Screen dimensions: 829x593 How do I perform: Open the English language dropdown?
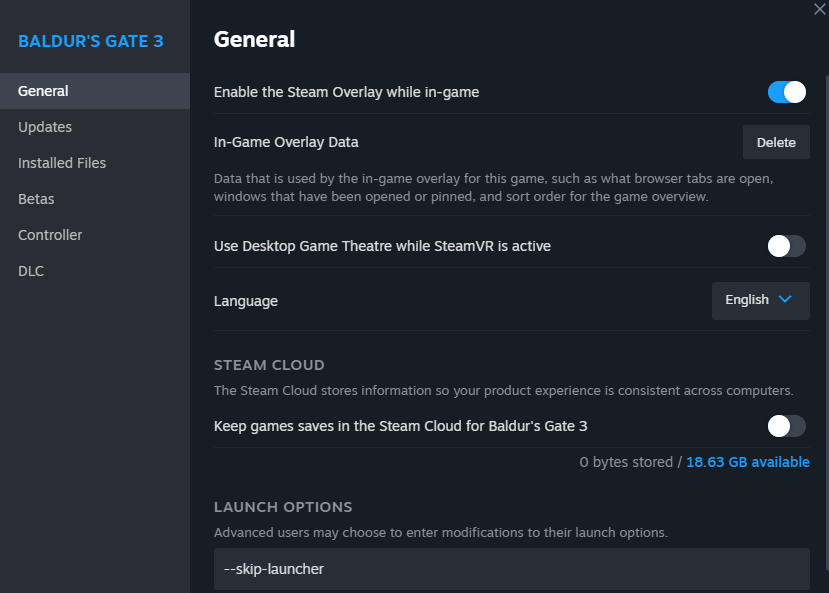[760, 300]
